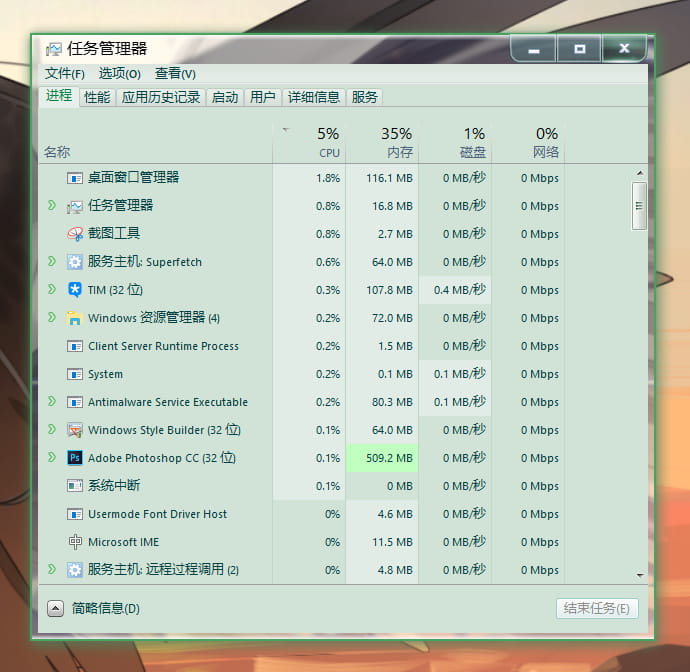Select the 80.3 MB memory cell
Image resolution: width=690 pixels, height=672 pixels.
pos(382,402)
